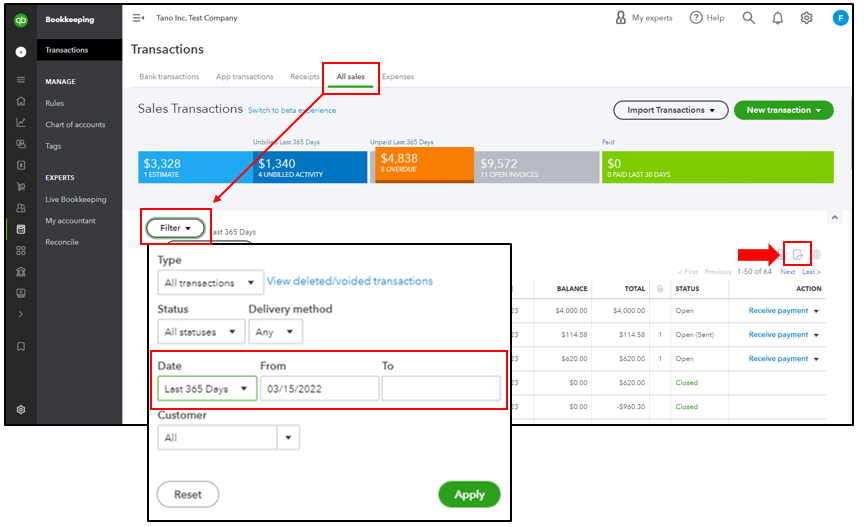
Task: Switch to the Receipts tab
Action: [x=305, y=77]
